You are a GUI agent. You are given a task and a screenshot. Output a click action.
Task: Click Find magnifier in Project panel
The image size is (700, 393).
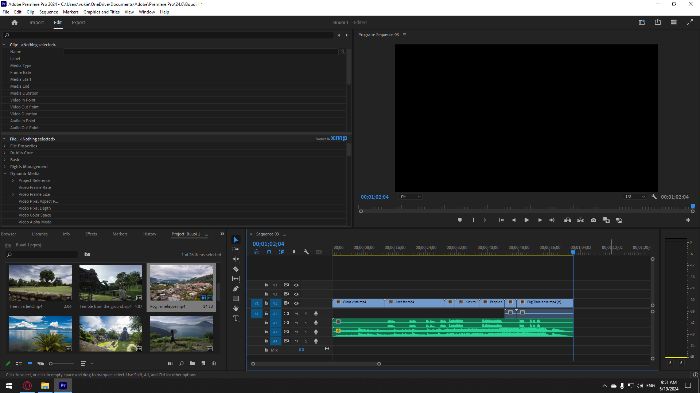coord(181,364)
